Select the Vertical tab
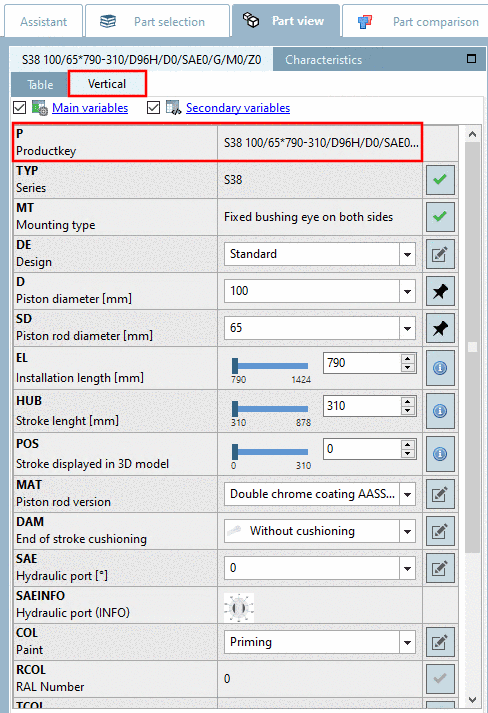The width and height of the screenshot is (488, 713). pyautogui.click(x=107, y=84)
